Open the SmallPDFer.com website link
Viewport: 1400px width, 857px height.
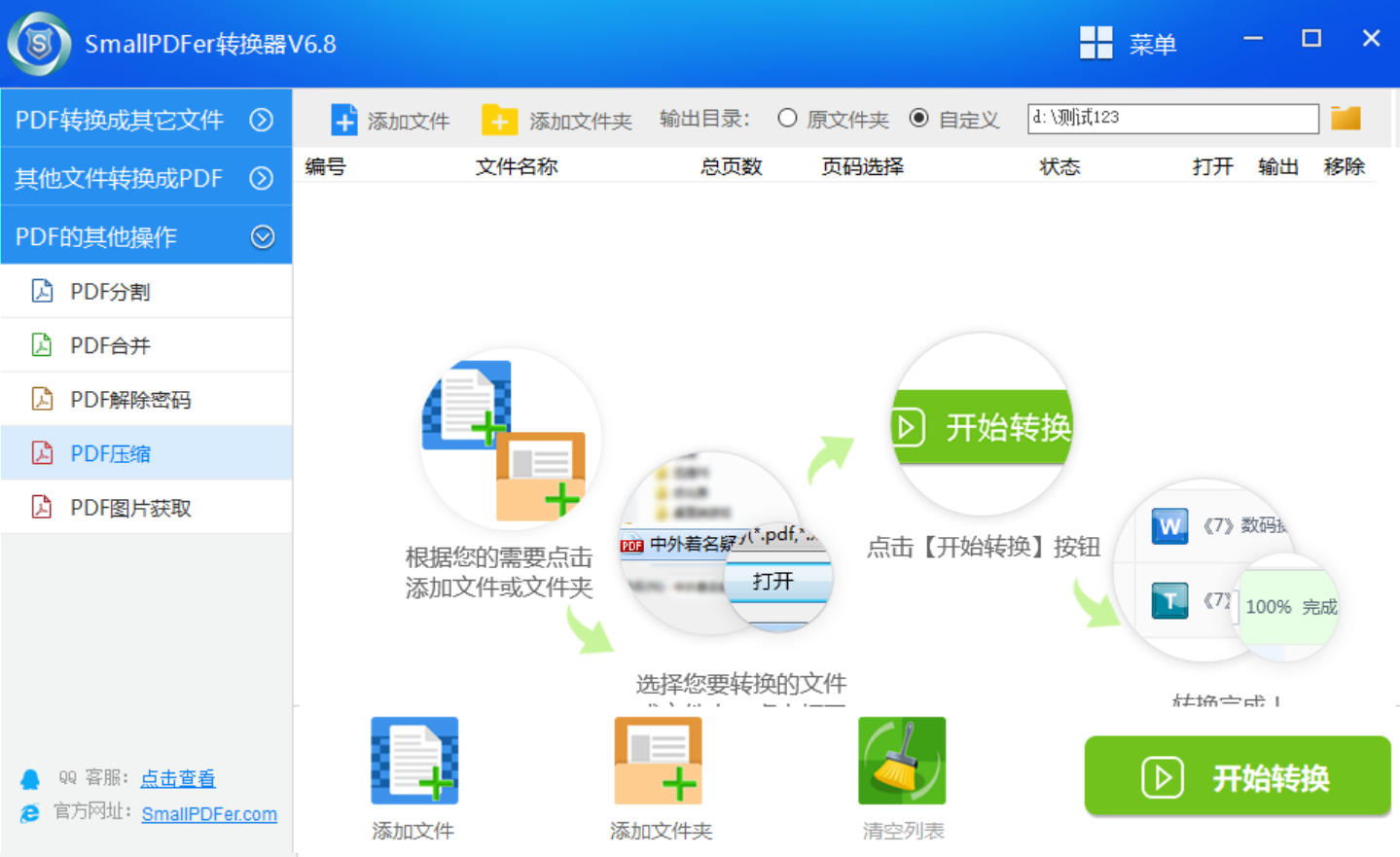tap(209, 814)
